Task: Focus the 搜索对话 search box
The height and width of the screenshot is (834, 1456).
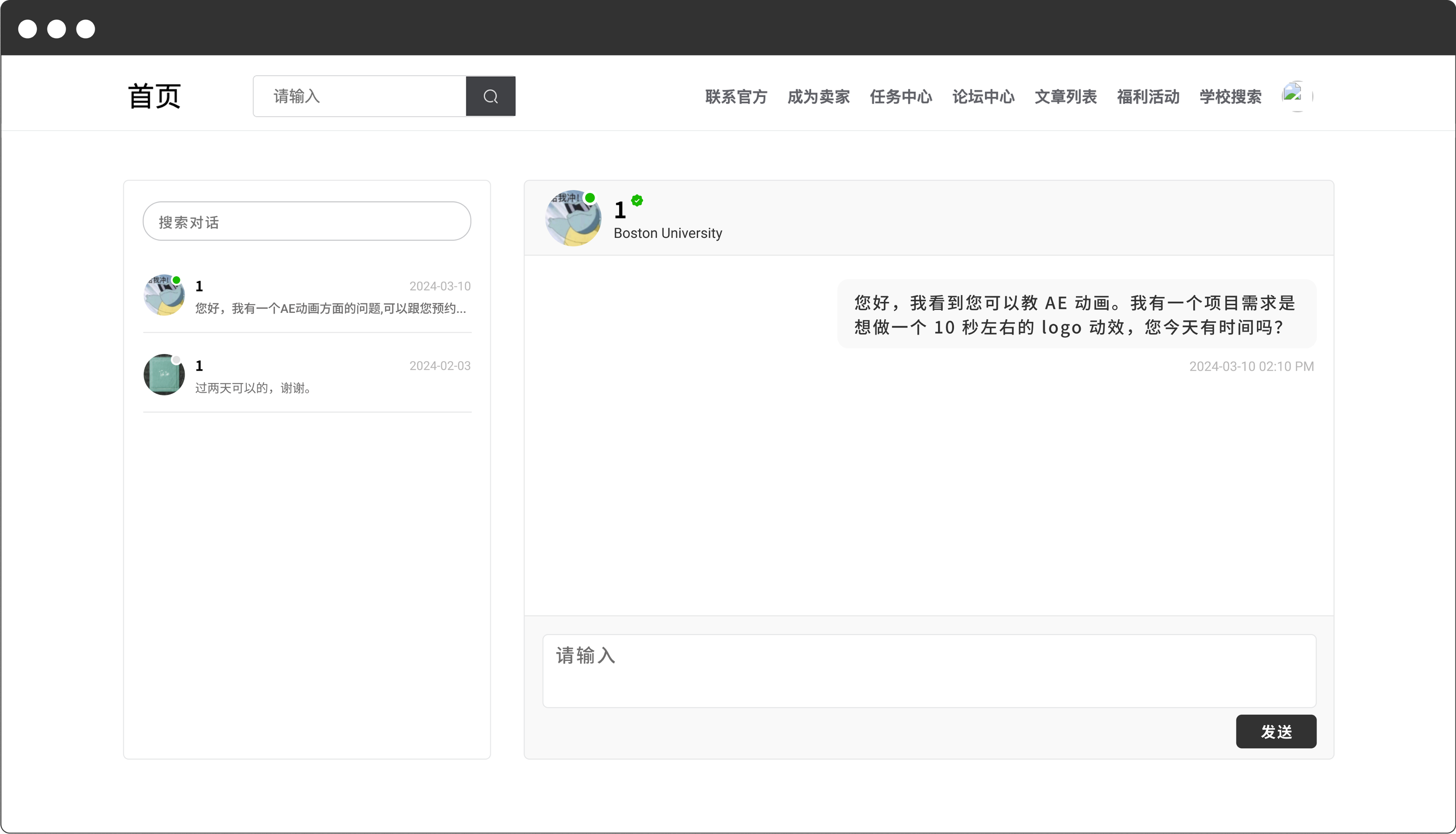Action: (307, 221)
